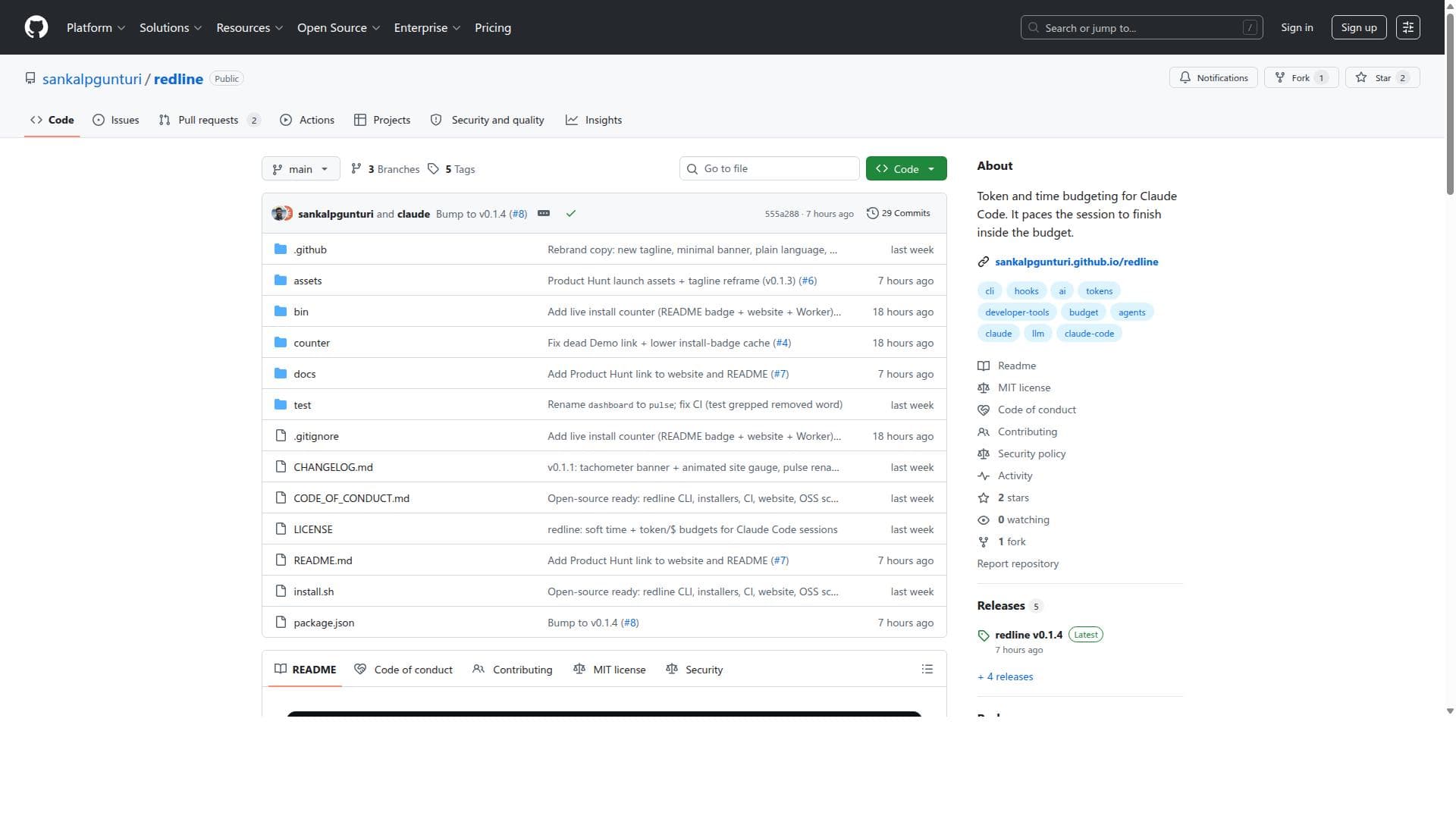Open install.sh file
The image size is (1456, 819).
pos(313,591)
